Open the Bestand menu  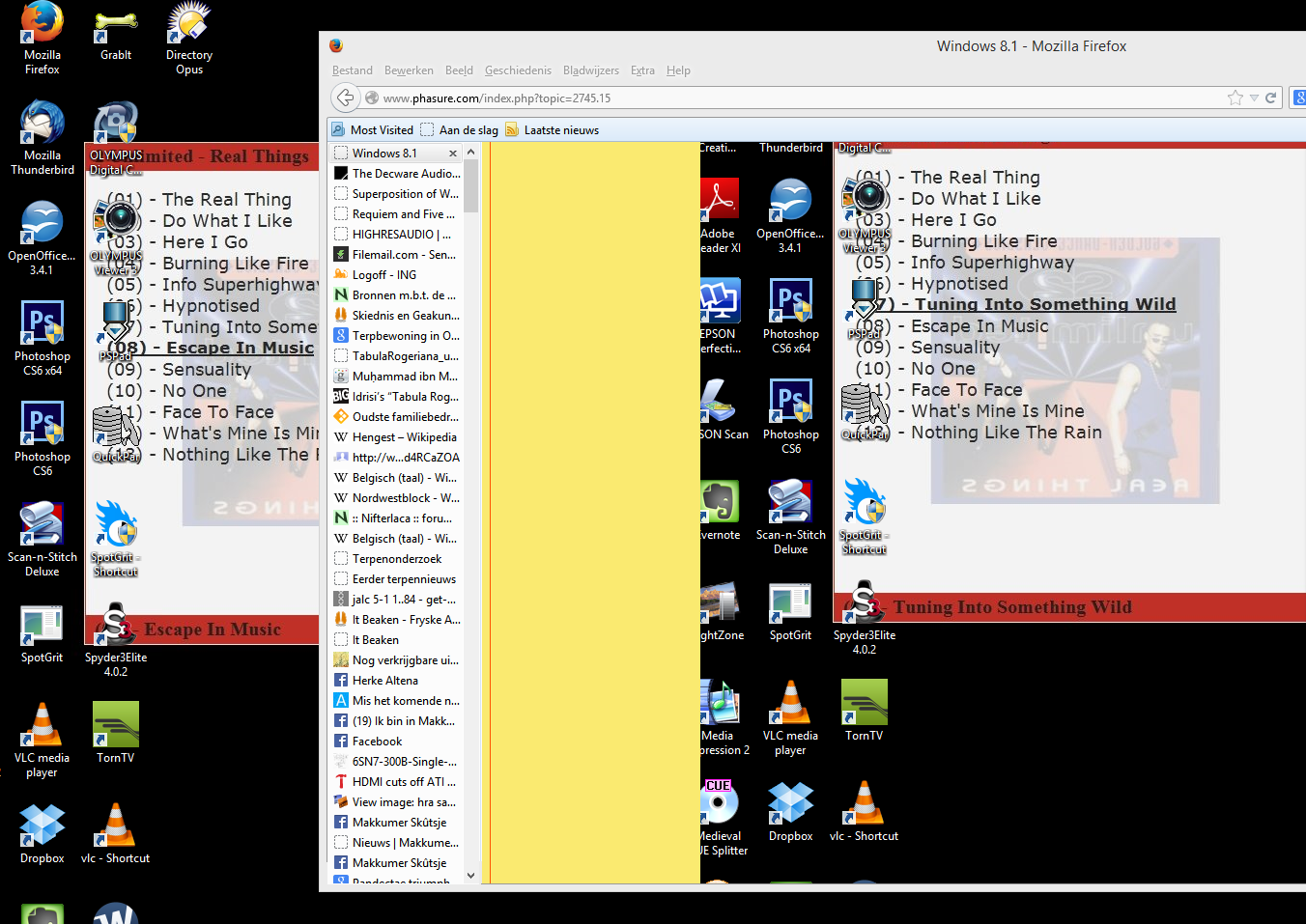point(353,70)
